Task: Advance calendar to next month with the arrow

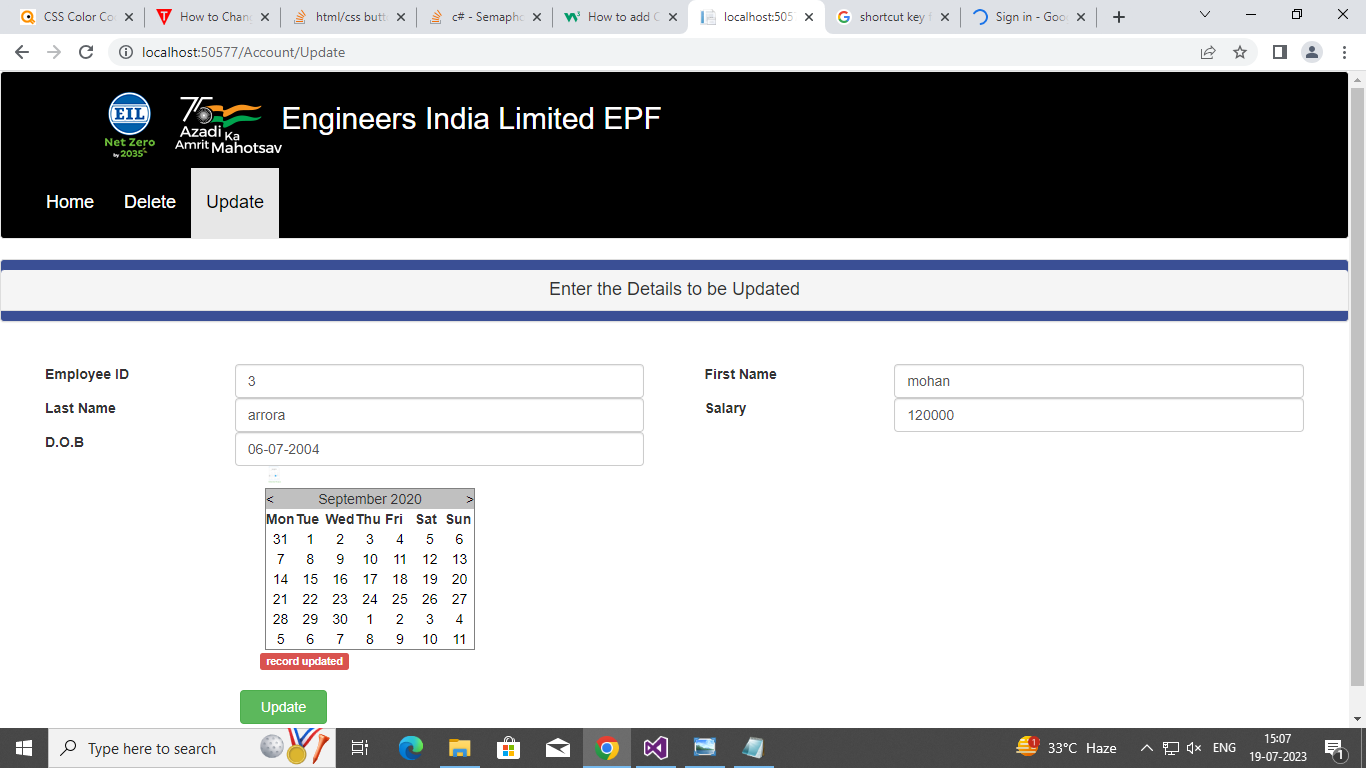Action: [x=468, y=498]
